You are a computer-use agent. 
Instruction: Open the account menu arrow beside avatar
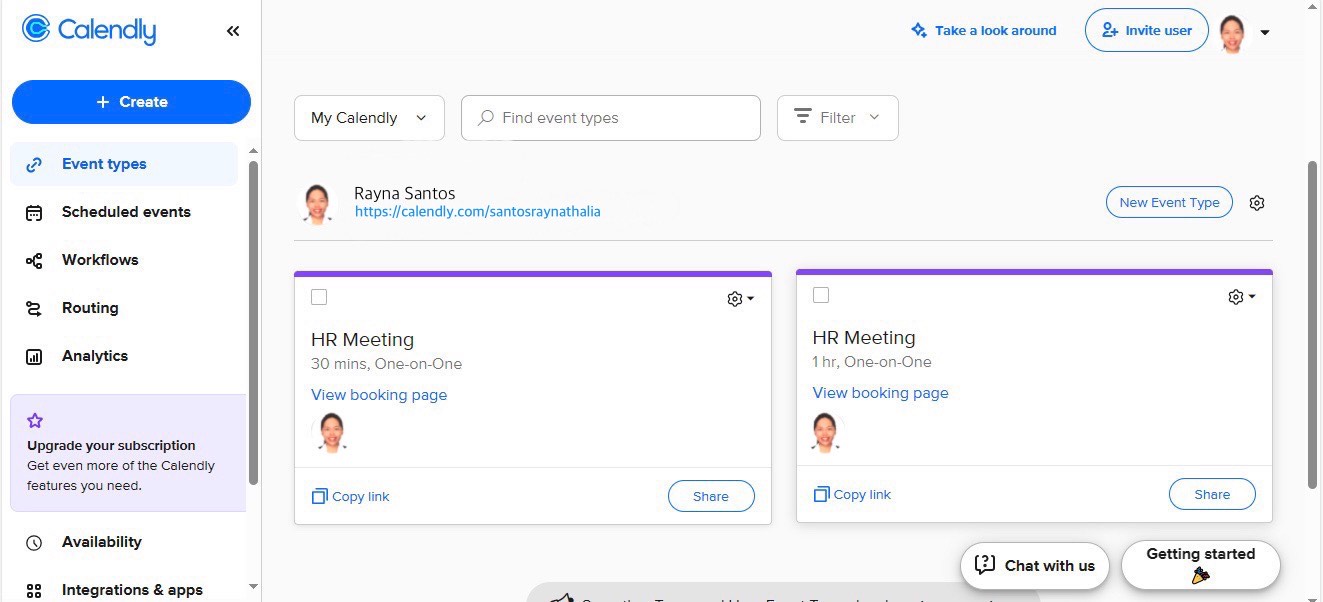pyautogui.click(x=1265, y=32)
